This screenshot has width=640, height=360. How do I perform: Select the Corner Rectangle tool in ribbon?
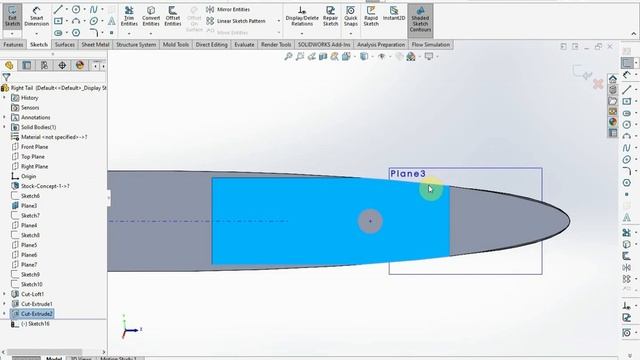coord(58,21)
